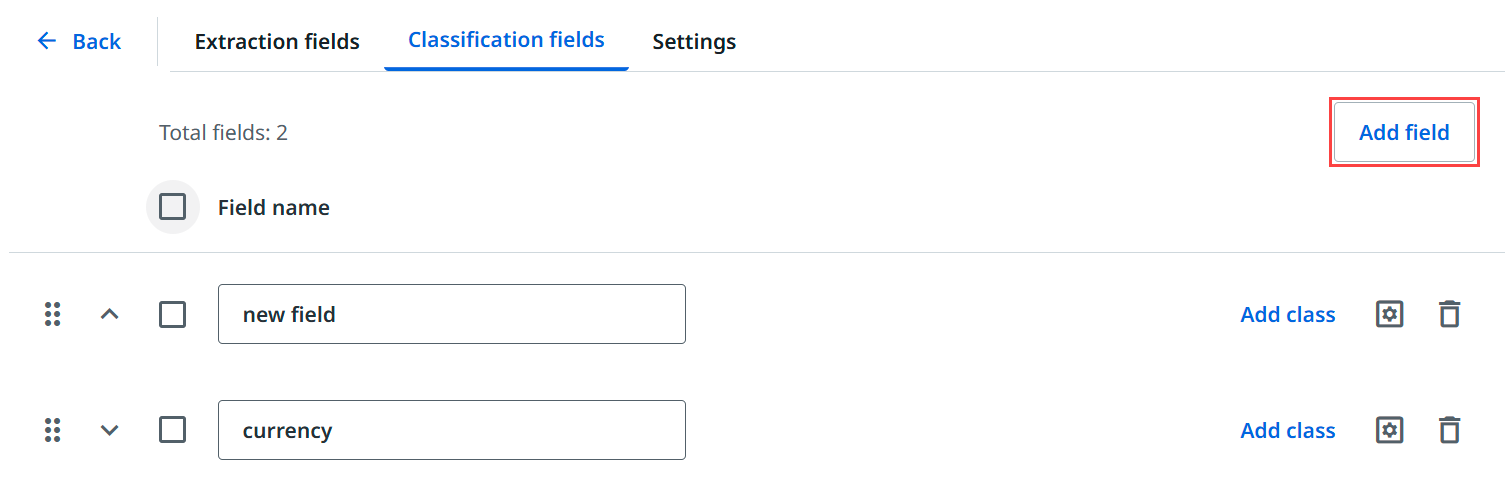Add class to new field
The width and height of the screenshot is (1511, 500).
click(x=1287, y=314)
